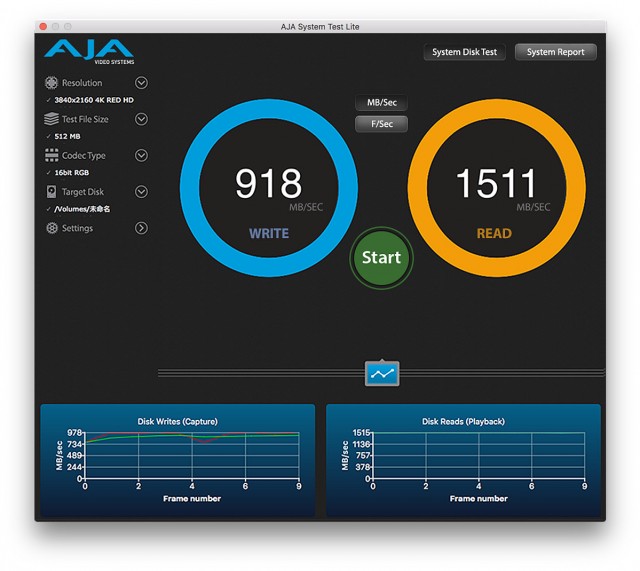Expand the Resolution dropdown arrow

[x=141, y=83]
